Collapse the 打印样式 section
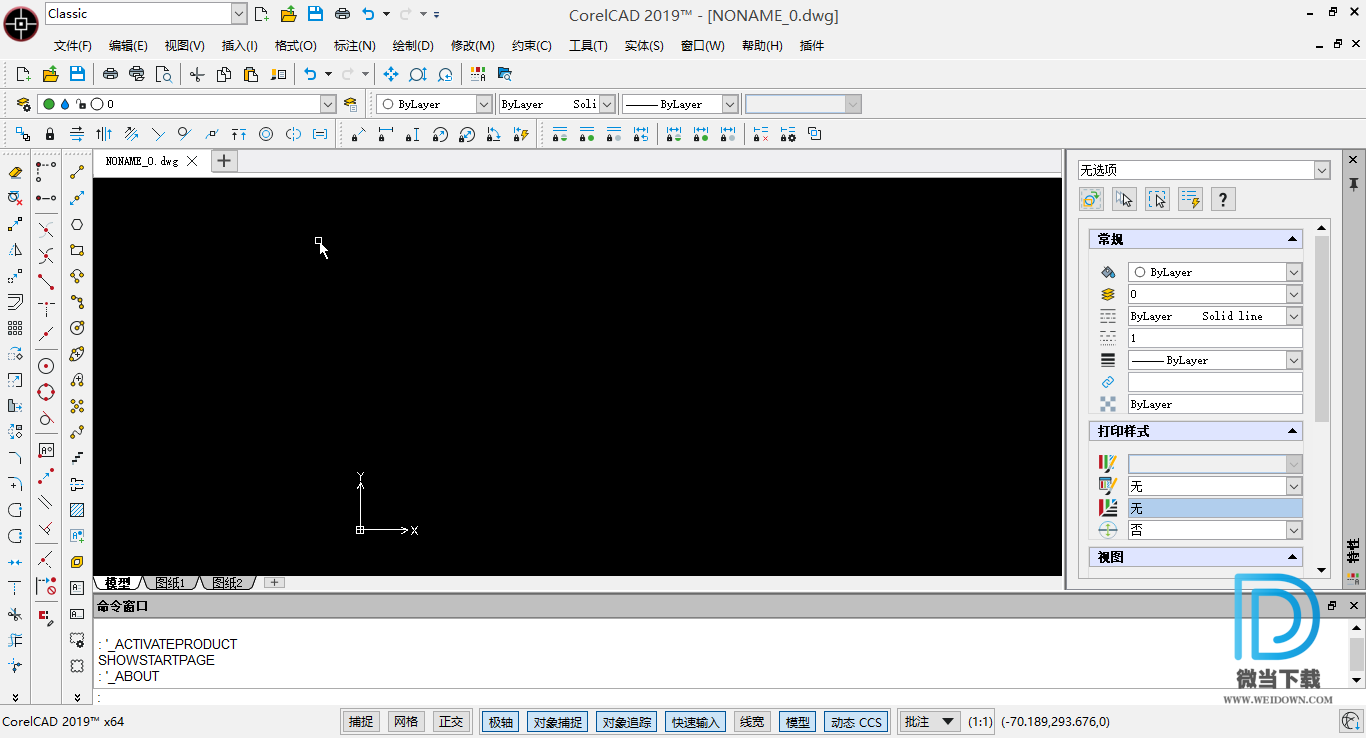1366x738 pixels. point(1293,432)
